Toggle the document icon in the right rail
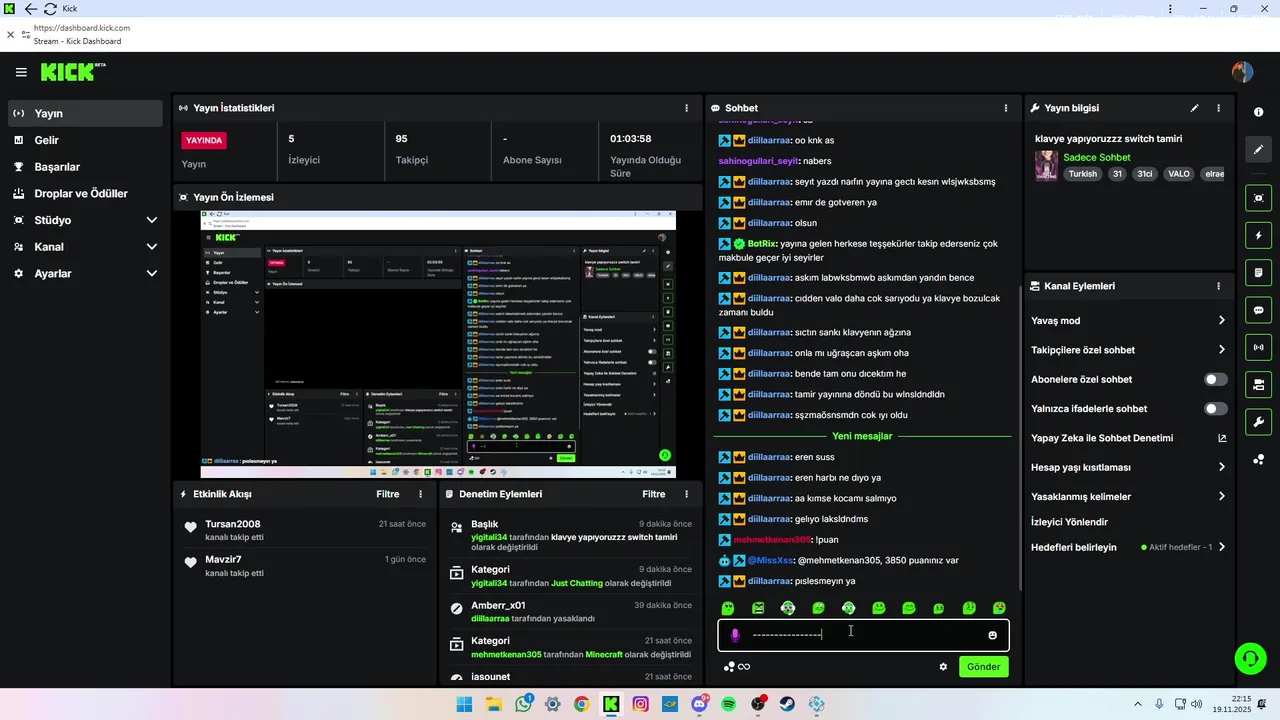The width and height of the screenshot is (1280, 720). click(x=1259, y=273)
